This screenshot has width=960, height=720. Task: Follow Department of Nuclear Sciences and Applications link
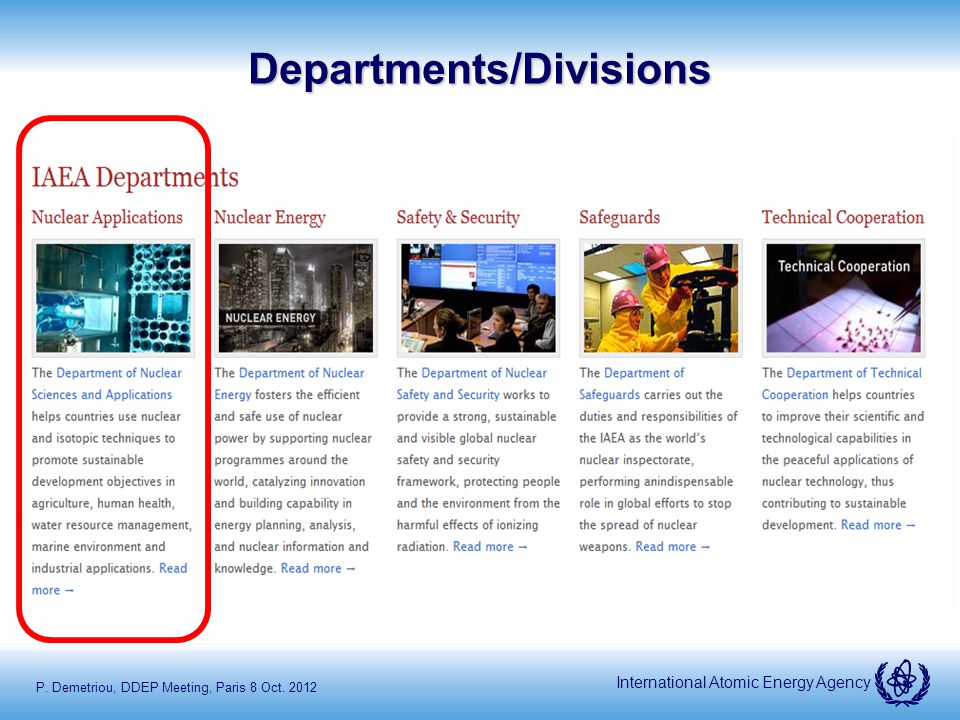[x=107, y=384]
